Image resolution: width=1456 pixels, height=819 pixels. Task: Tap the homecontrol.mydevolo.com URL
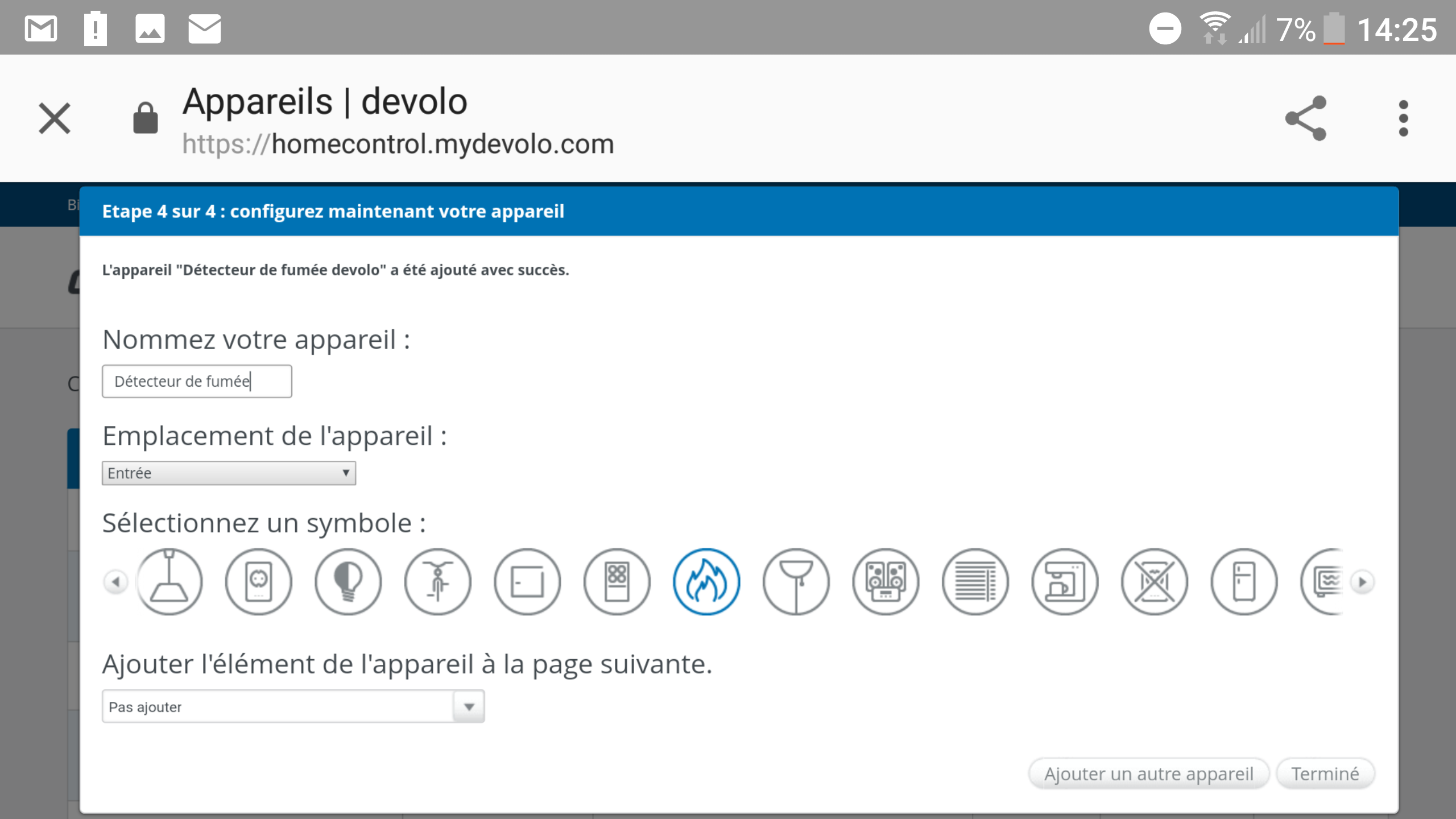tap(398, 144)
